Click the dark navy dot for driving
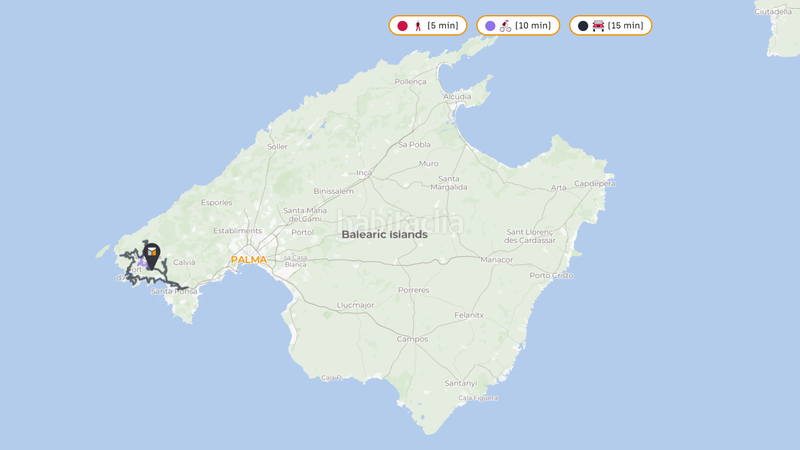Screen dimensions: 800x450 pyautogui.click(x=583, y=26)
